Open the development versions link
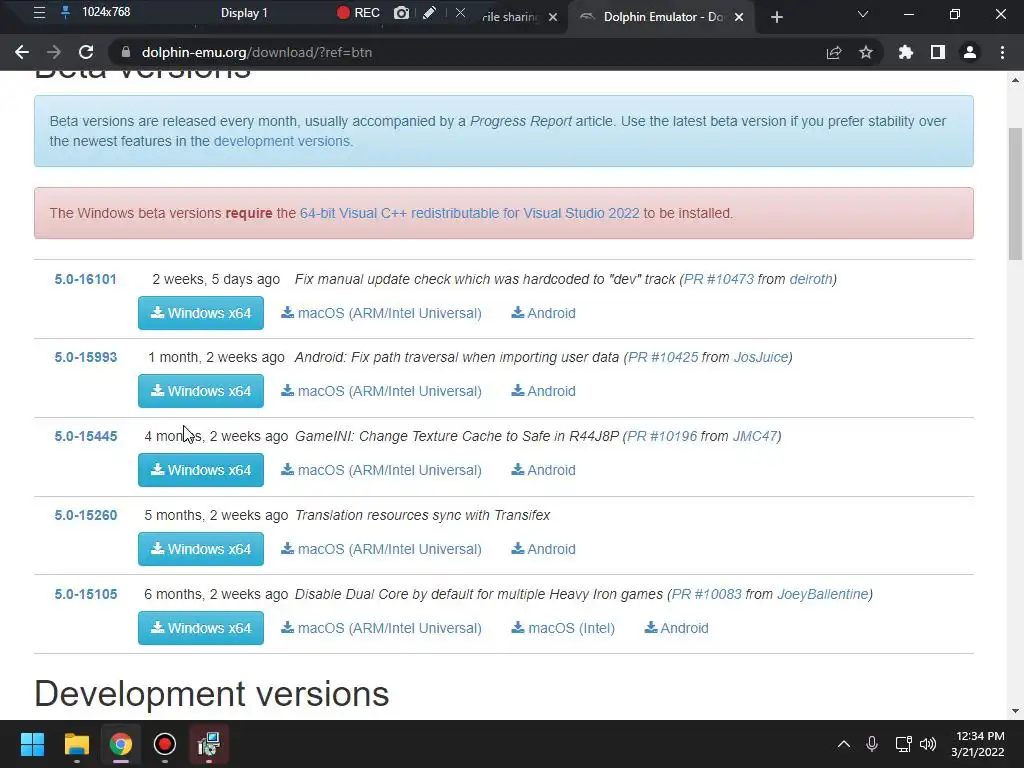1024x768 pixels. click(x=281, y=141)
